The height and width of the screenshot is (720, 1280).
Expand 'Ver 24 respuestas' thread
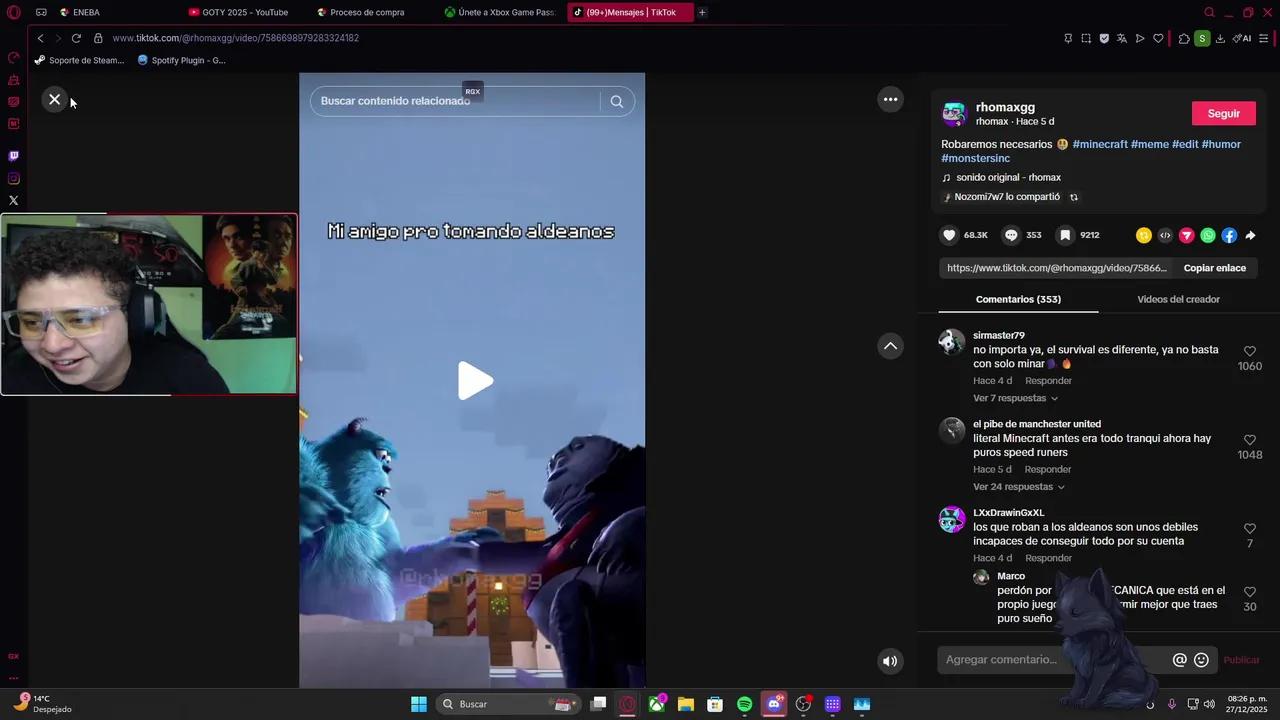[x=1018, y=487]
